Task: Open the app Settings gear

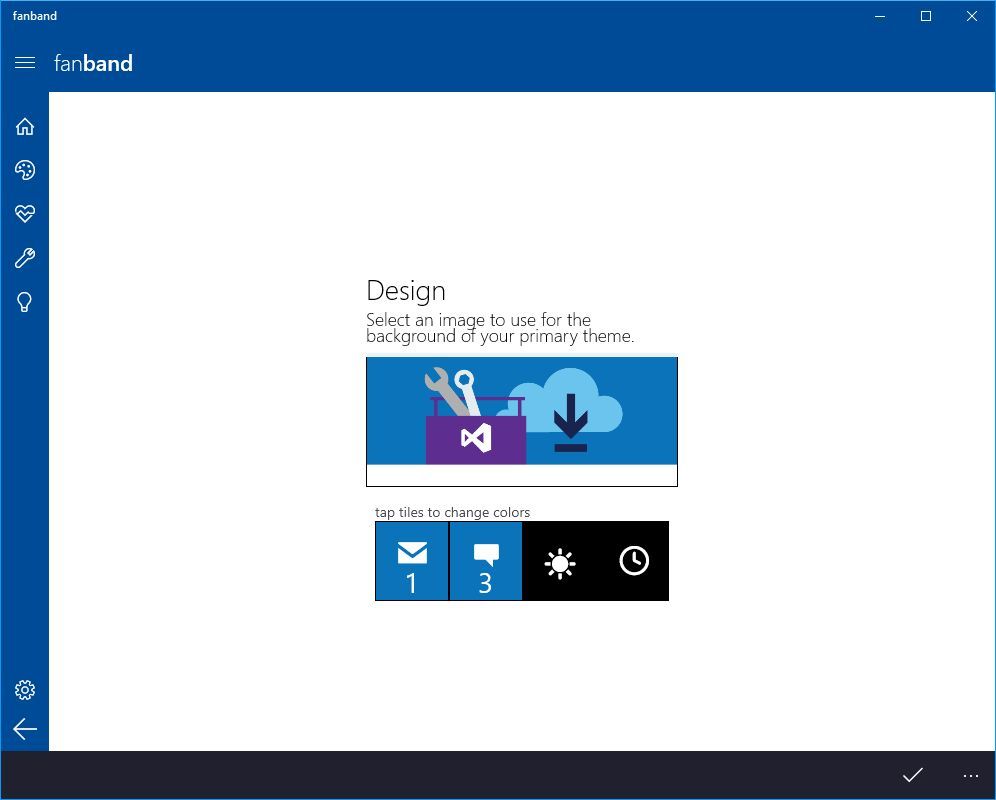Action: click(25, 689)
